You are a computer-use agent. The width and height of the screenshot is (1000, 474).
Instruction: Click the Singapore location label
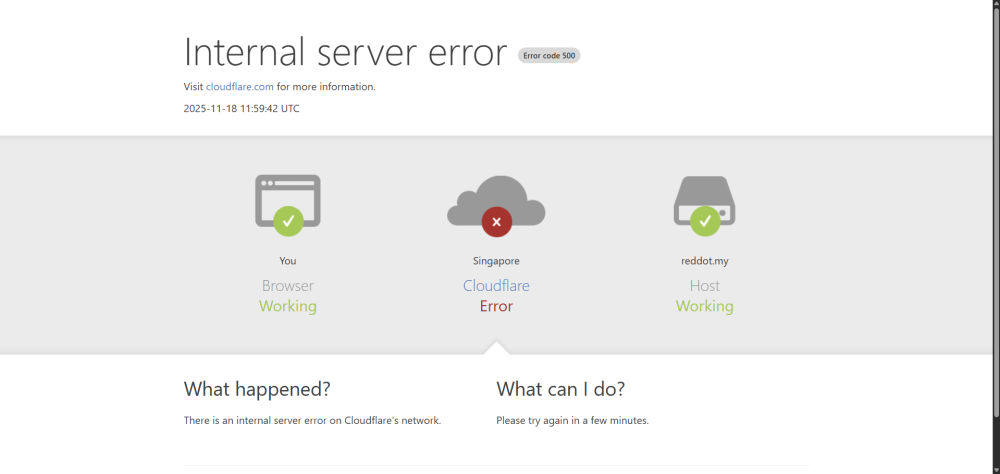tap(496, 261)
